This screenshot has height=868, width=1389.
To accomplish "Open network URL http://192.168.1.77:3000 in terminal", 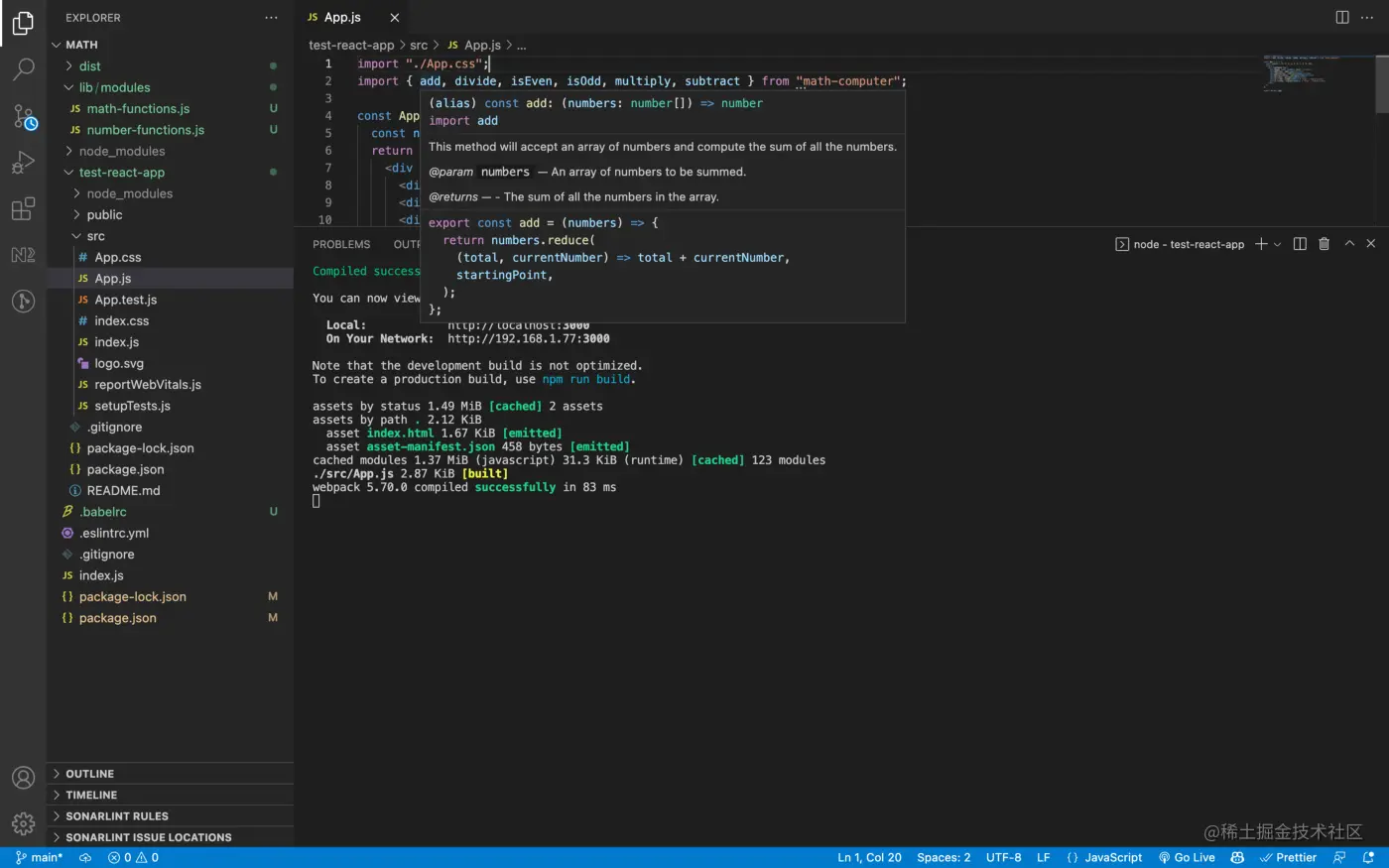I will (529, 338).
